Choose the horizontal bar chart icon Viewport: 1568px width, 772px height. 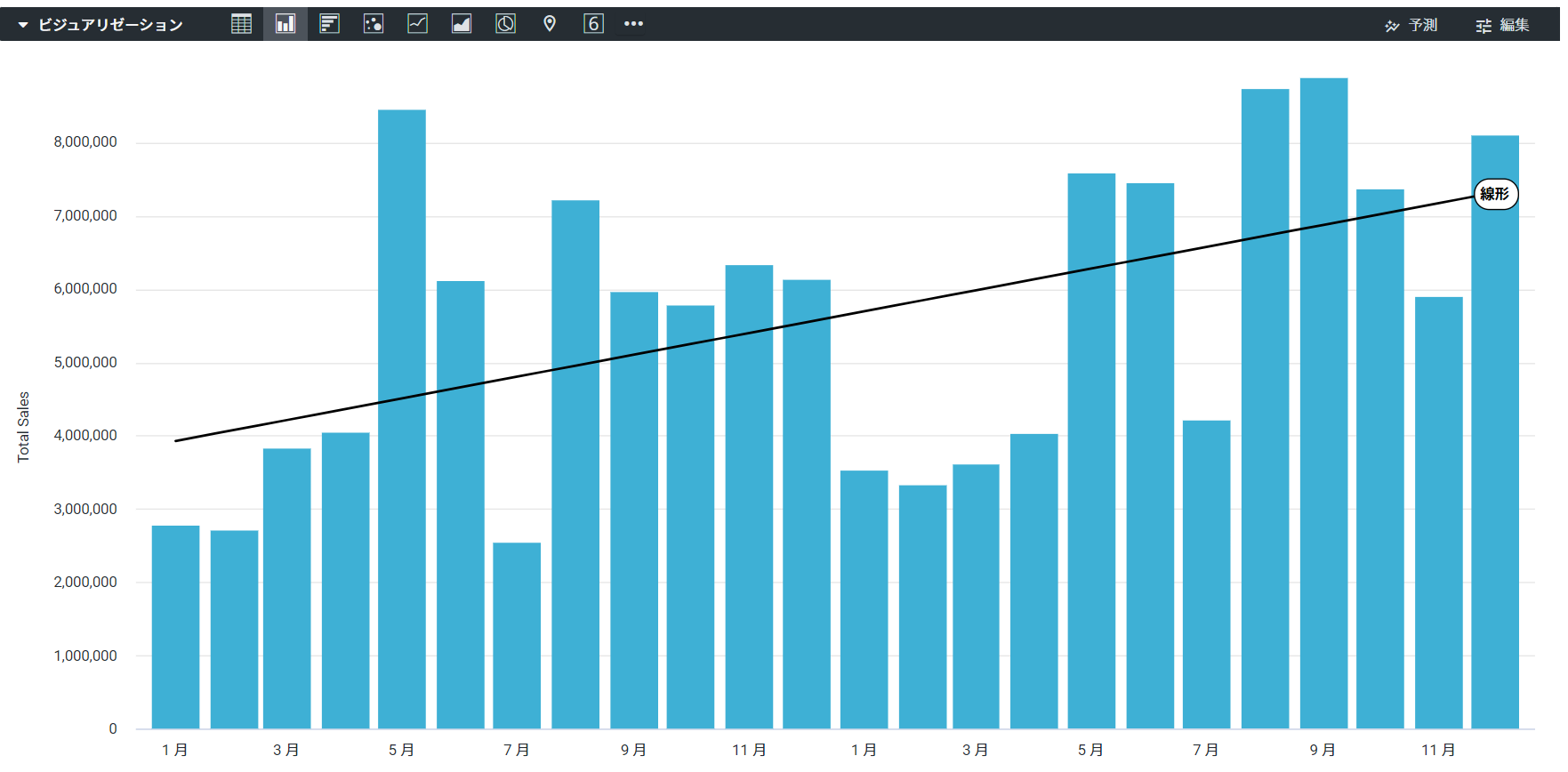tap(329, 24)
